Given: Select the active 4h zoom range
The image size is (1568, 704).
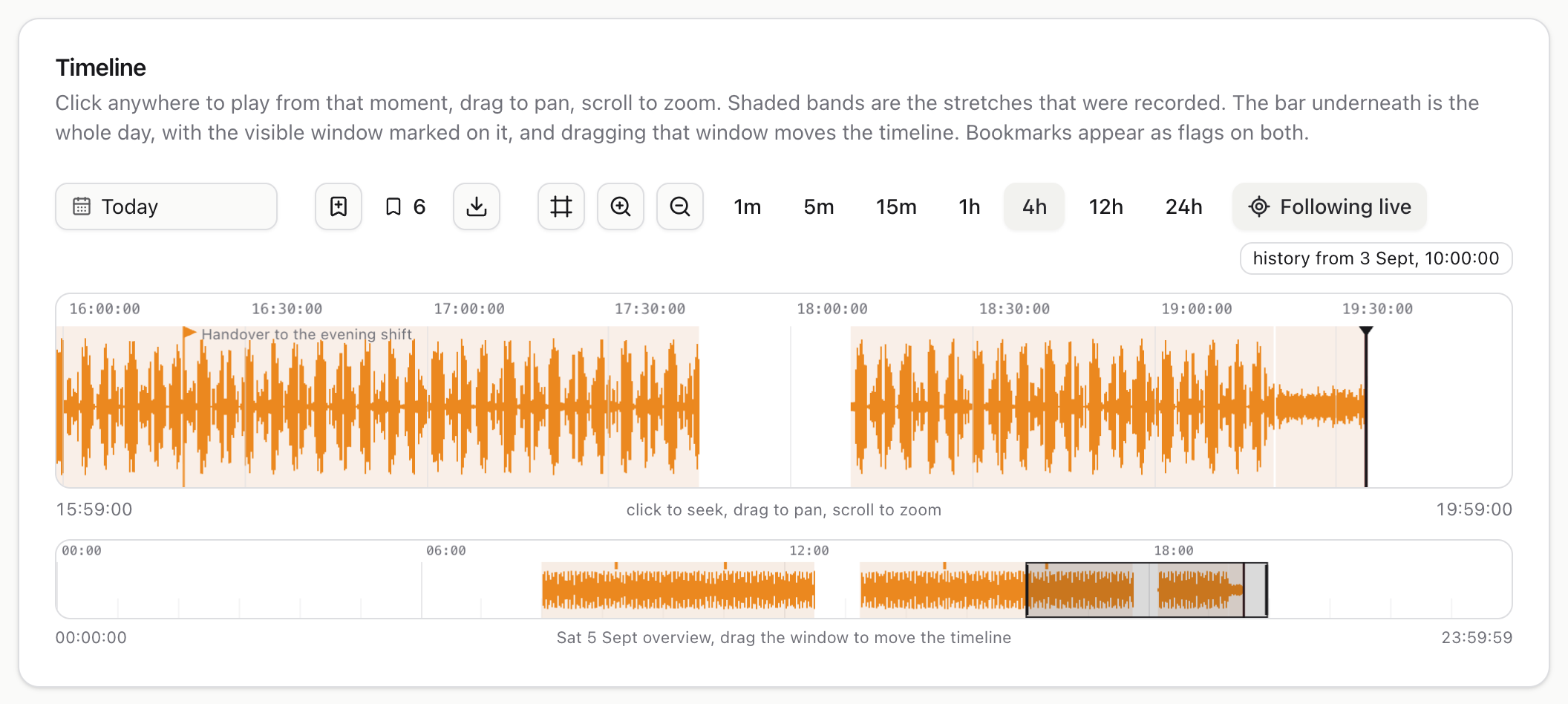Looking at the screenshot, I should tap(1034, 206).
